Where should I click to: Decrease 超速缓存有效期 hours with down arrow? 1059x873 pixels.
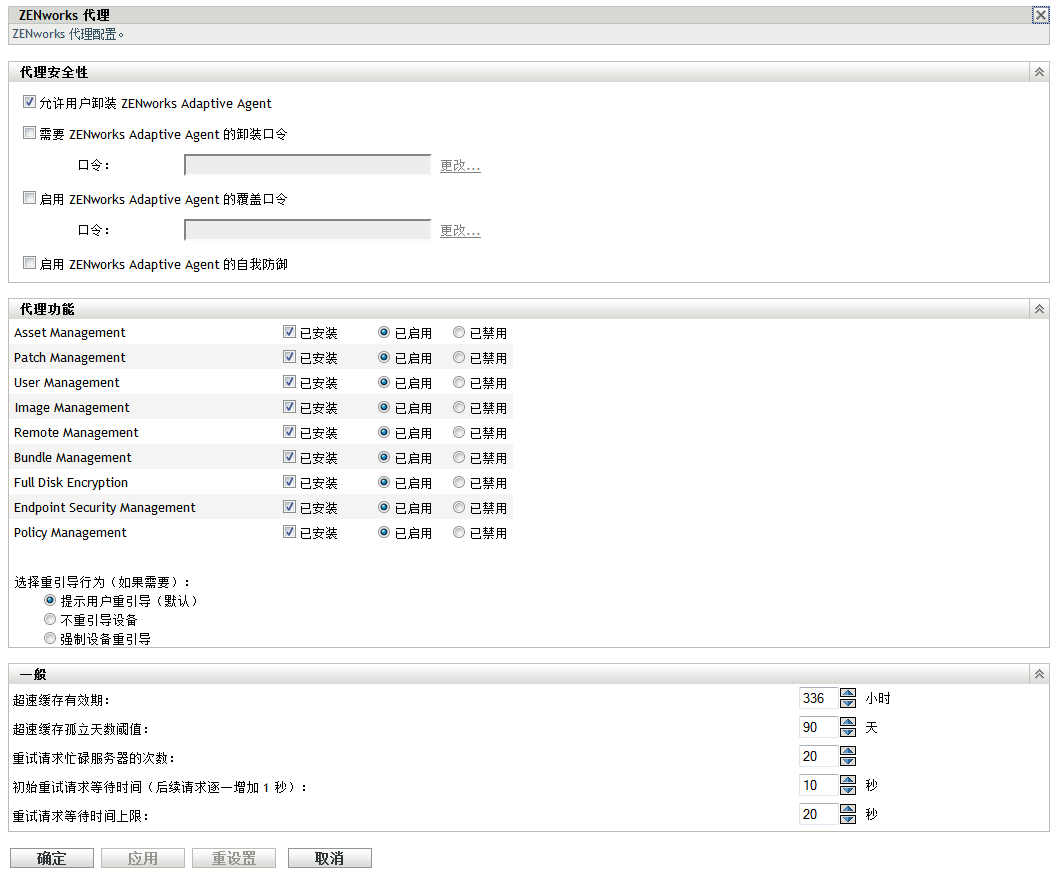[848, 703]
